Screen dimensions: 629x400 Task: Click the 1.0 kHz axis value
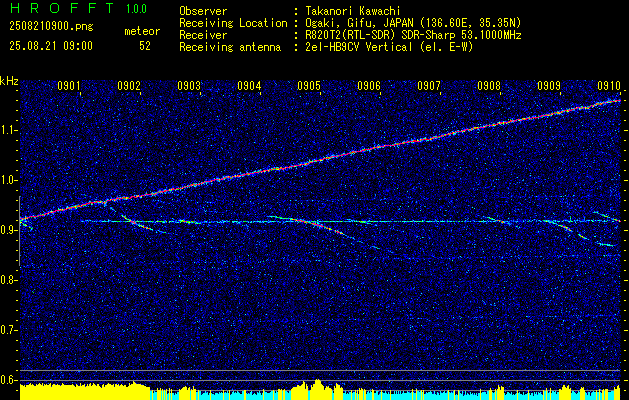pos(9,181)
